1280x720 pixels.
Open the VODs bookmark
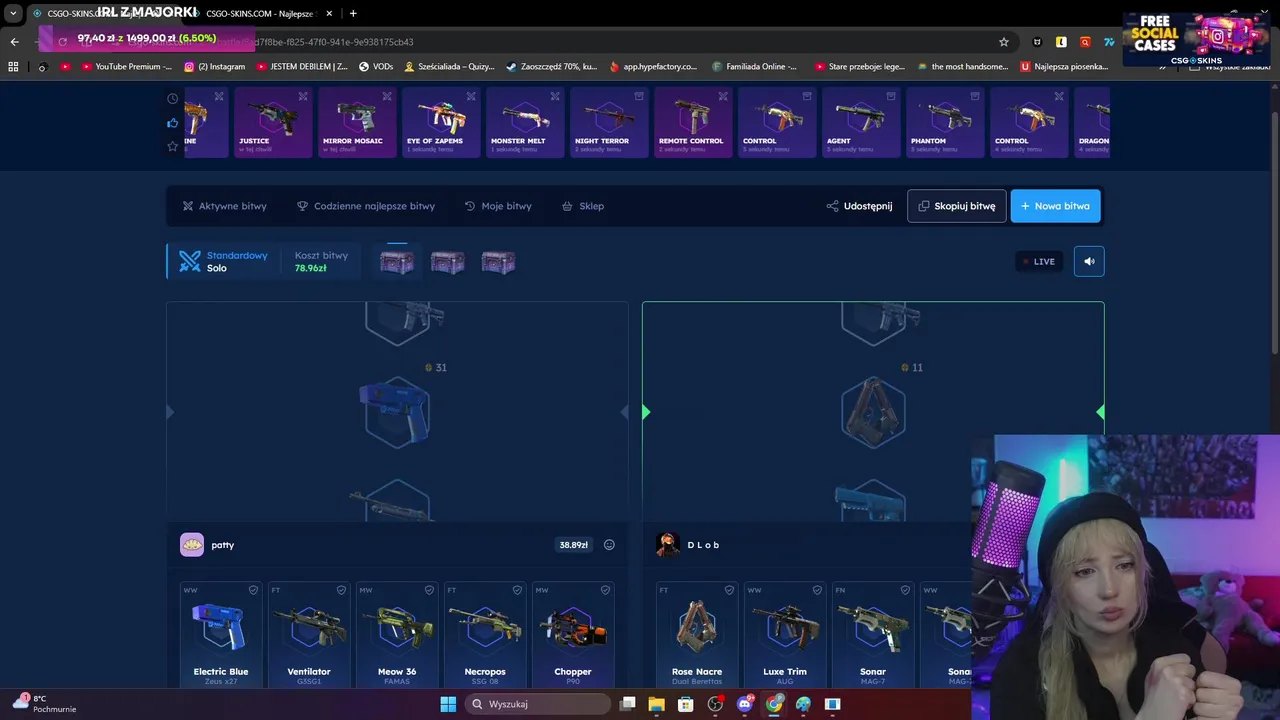pos(376,67)
